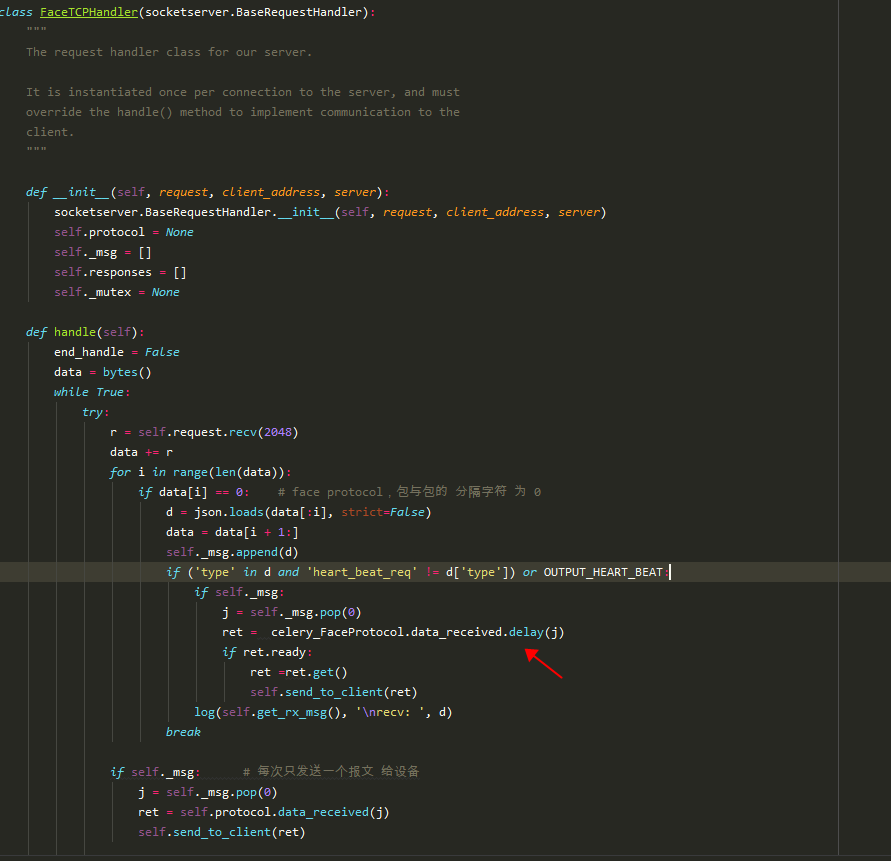Image resolution: width=891 pixels, height=861 pixels.
Task: Click the self._mutex = None line
Action: click(117, 292)
